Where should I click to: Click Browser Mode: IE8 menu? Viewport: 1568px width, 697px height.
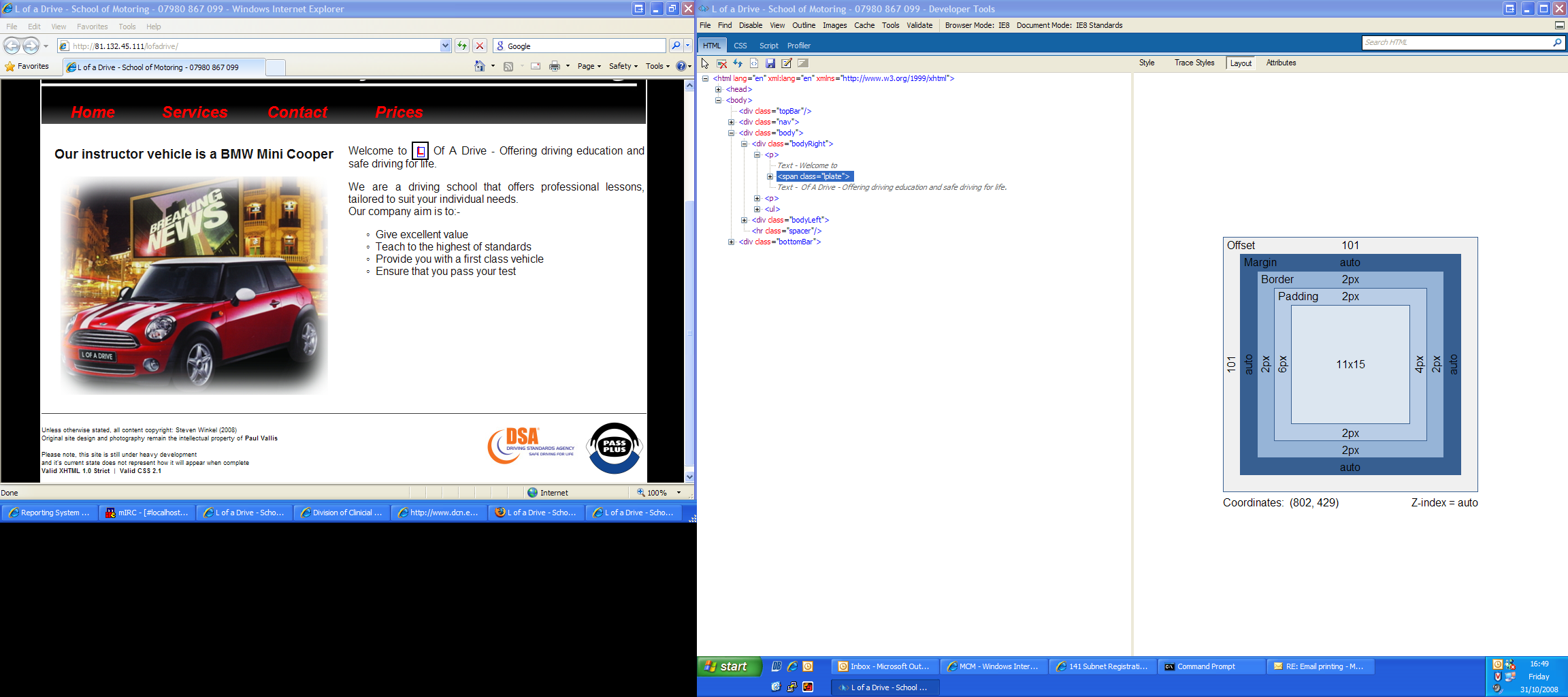coord(977,25)
